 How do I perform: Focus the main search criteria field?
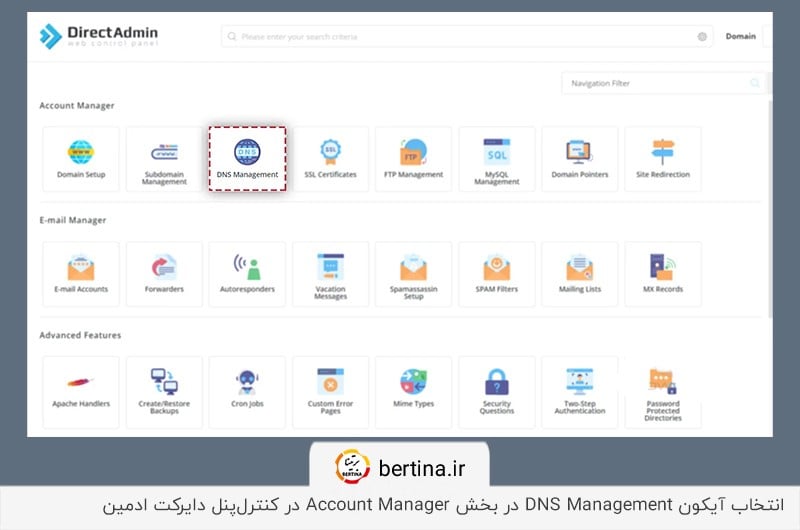pos(467,36)
